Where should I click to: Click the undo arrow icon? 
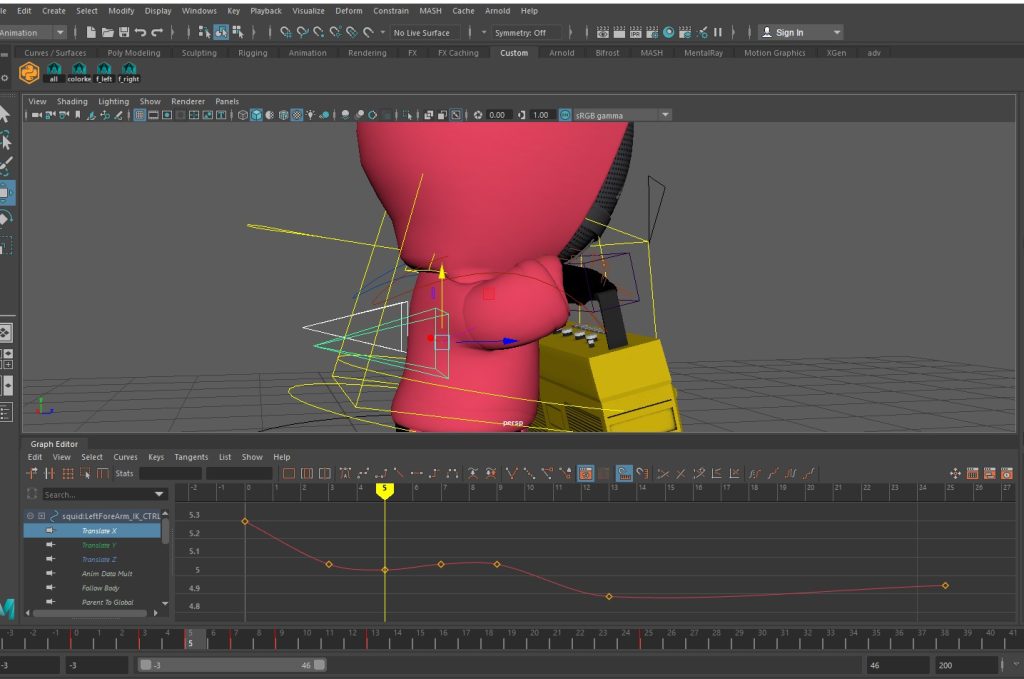click(141, 33)
